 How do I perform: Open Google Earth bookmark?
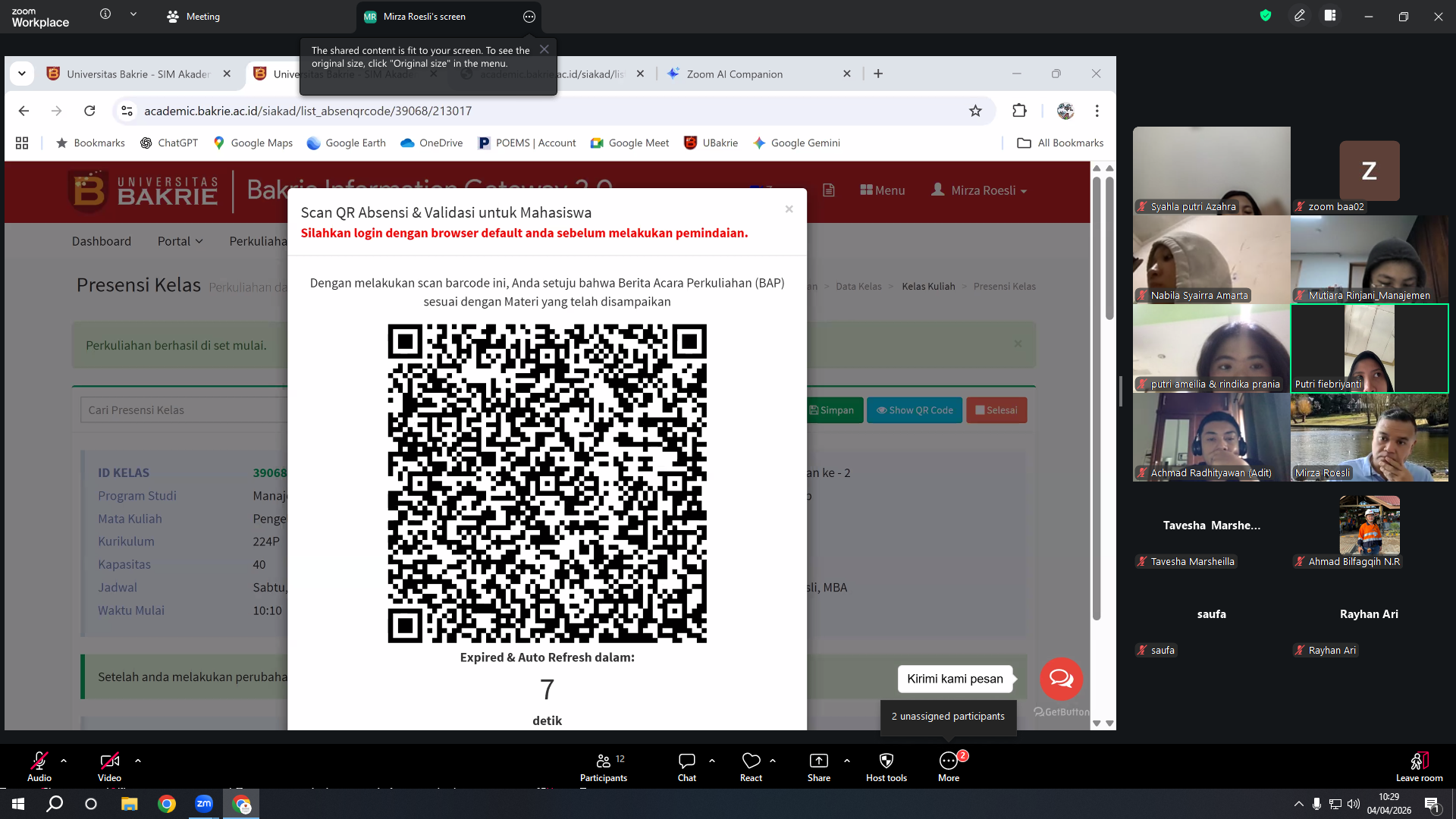tap(347, 143)
